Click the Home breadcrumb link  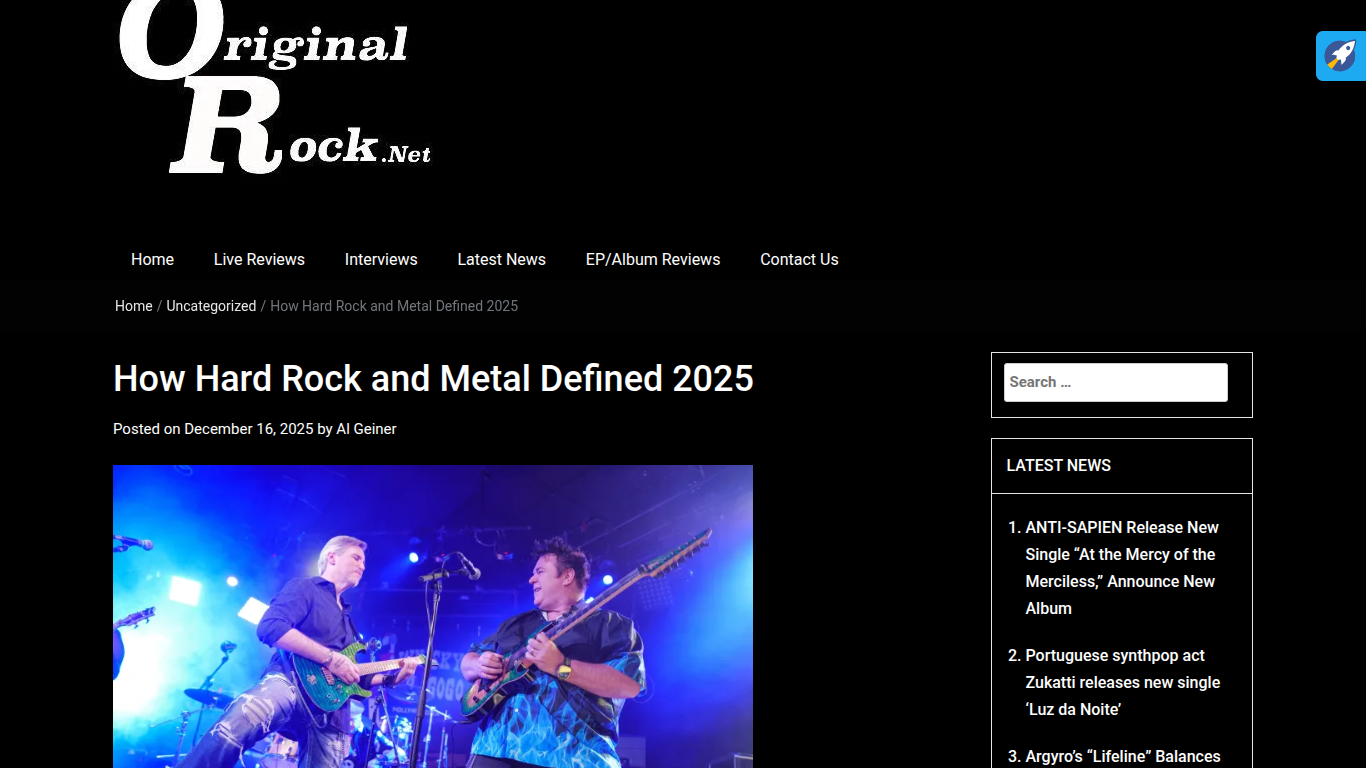click(x=134, y=306)
